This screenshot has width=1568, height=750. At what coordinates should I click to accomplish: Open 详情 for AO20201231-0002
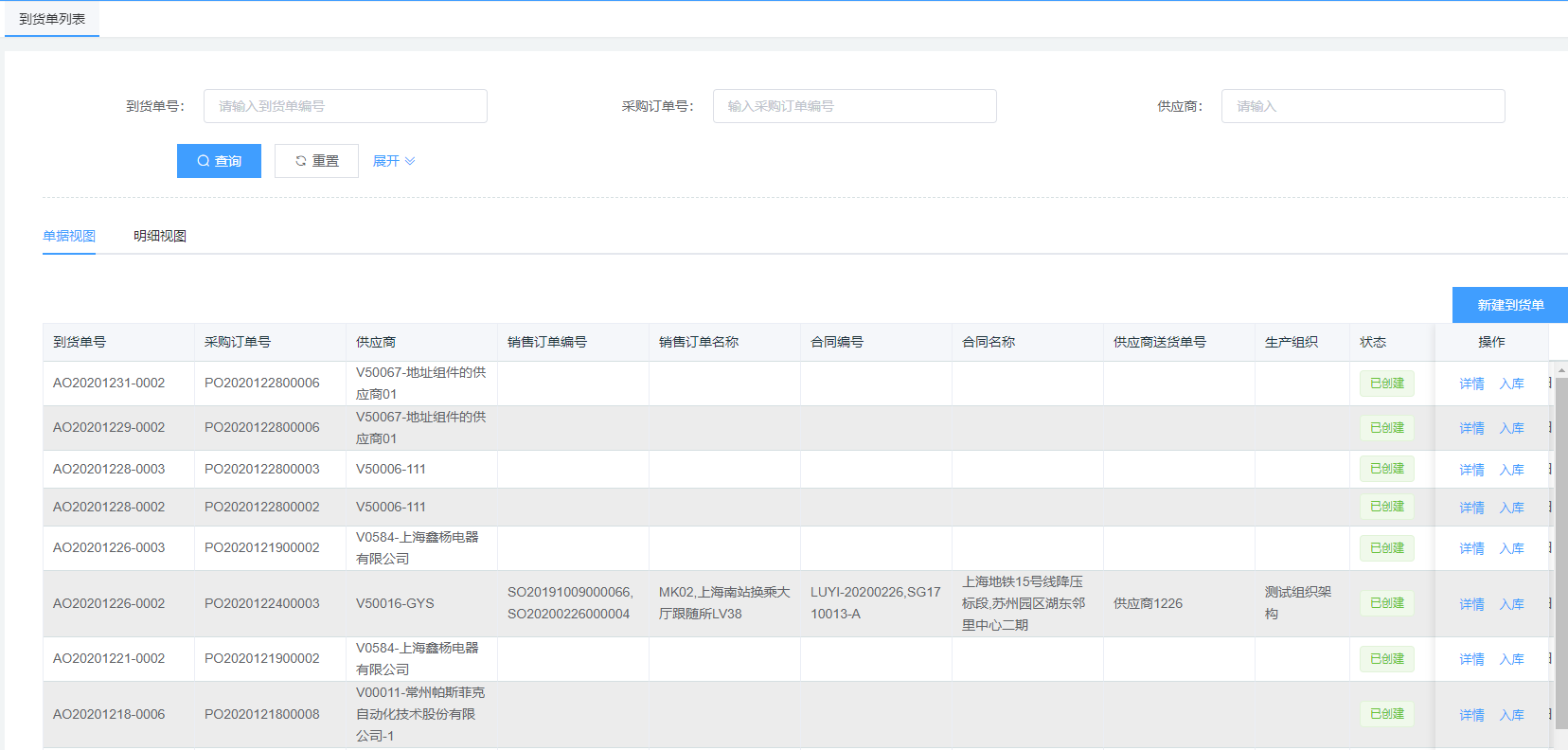1471,384
